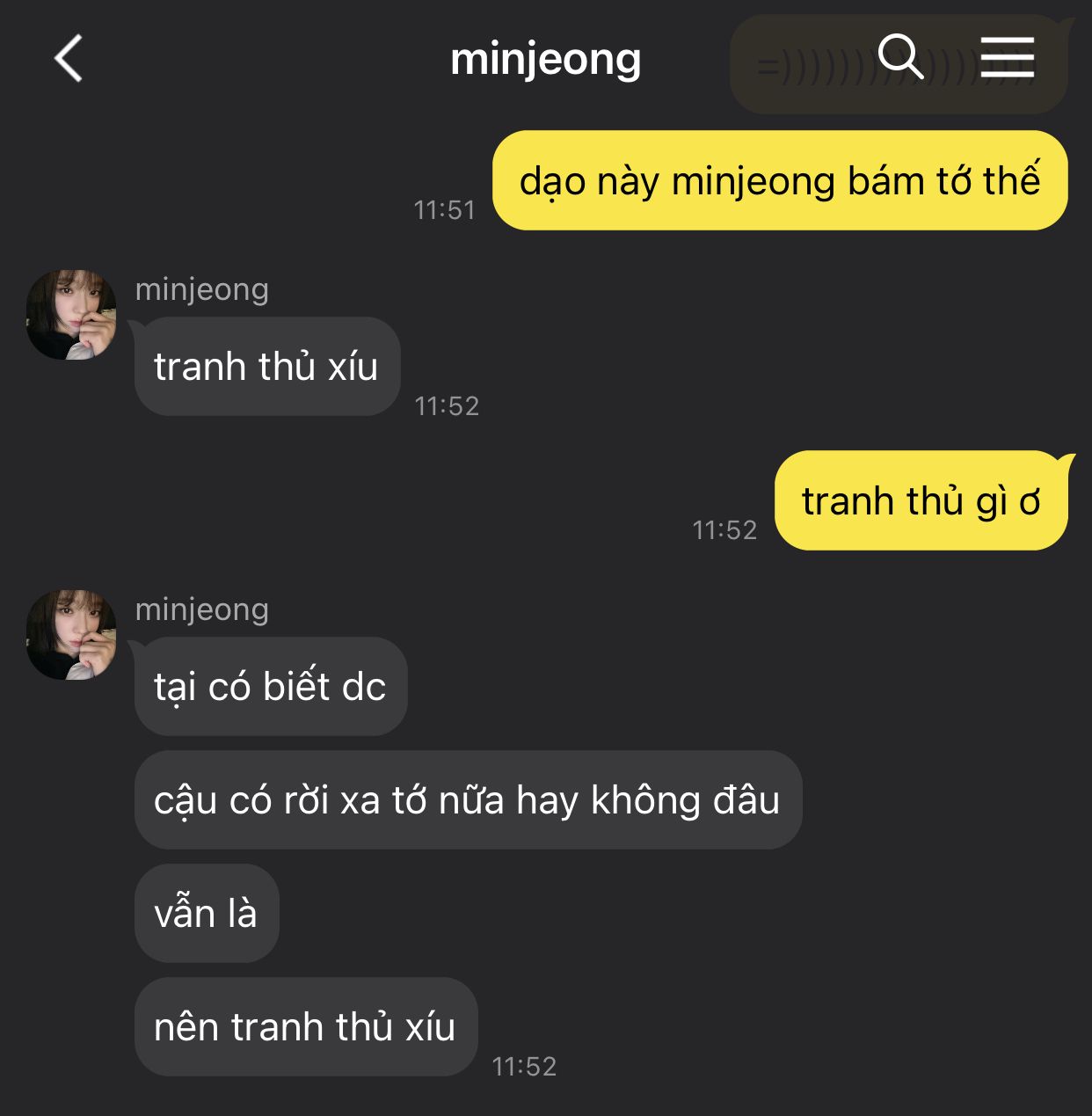Image resolution: width=1092 pixels, height=1116 pixels.
Task: Tap the faded '=)))))' bubble behind the header
Action: (899, 65)
